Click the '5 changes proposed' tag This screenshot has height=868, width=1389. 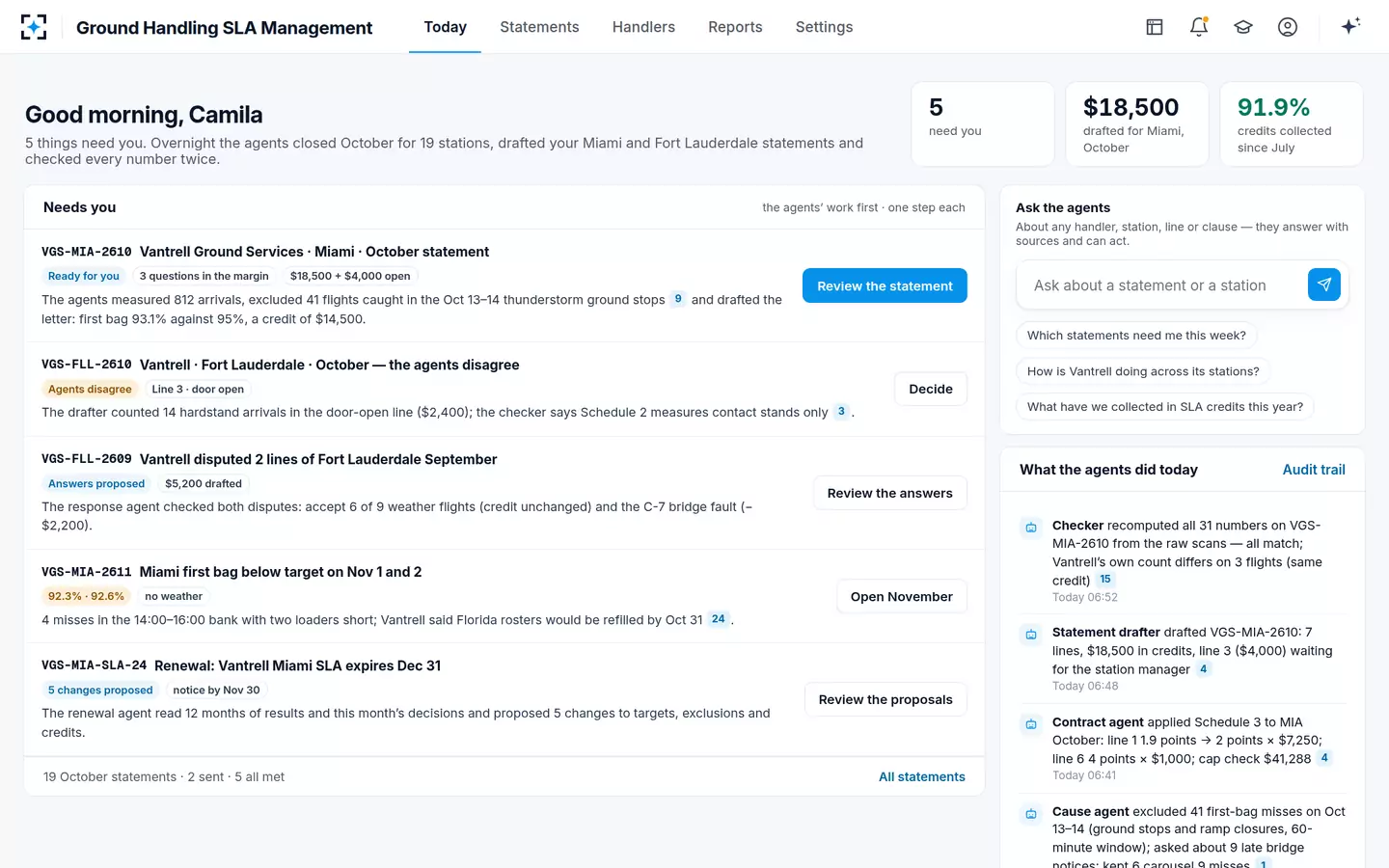[100, 690]
